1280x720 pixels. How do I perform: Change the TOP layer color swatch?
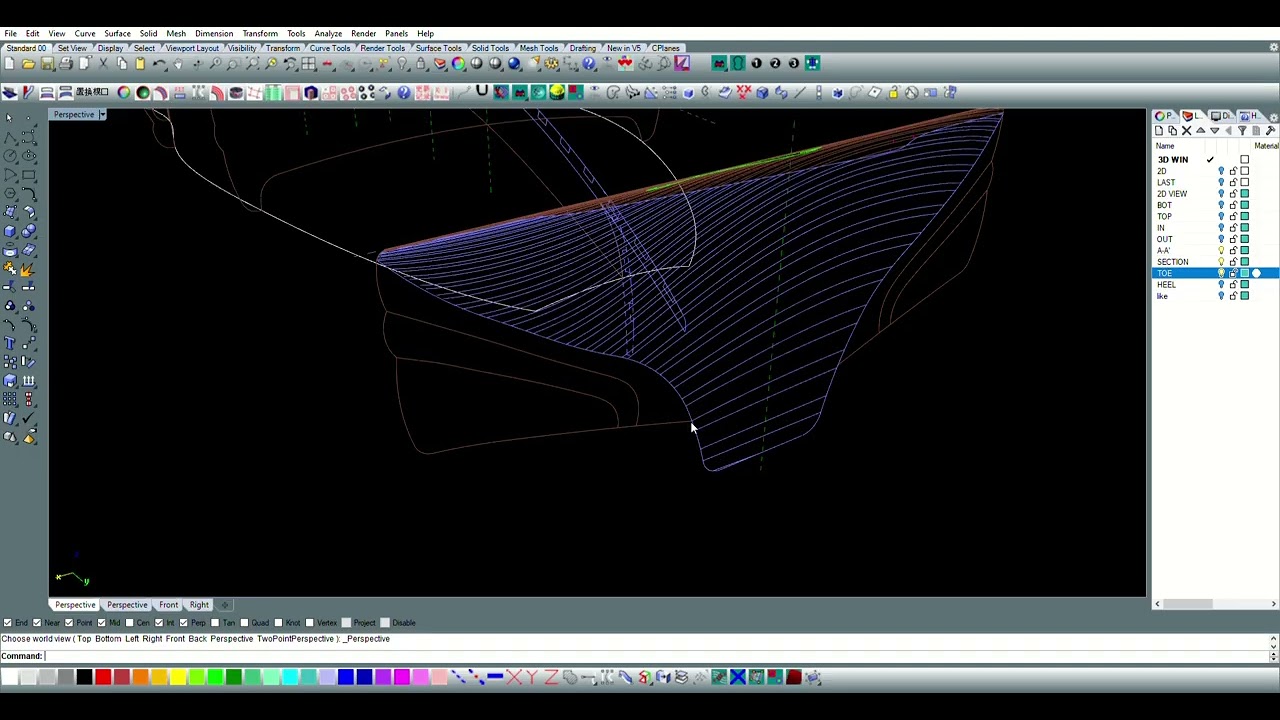point(1245,217)
